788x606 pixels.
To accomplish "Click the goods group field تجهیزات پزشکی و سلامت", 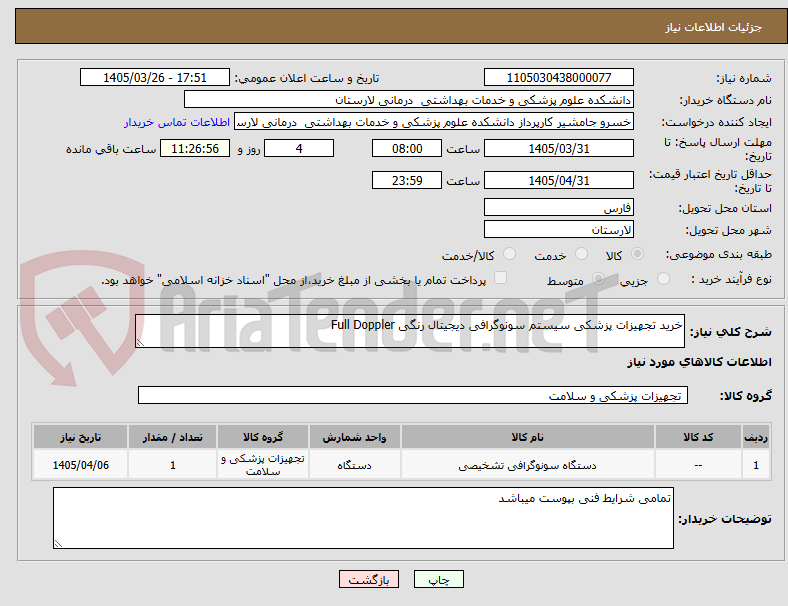I will 413,395.
